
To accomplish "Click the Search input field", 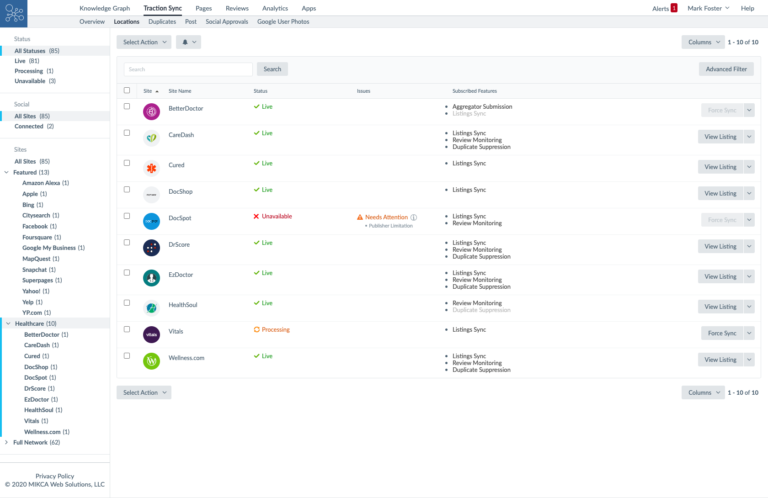I will [x=188, y=69].
